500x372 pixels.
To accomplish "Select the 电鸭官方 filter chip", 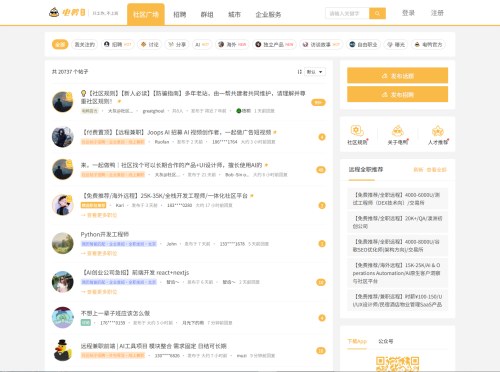I will coord(428,44).
